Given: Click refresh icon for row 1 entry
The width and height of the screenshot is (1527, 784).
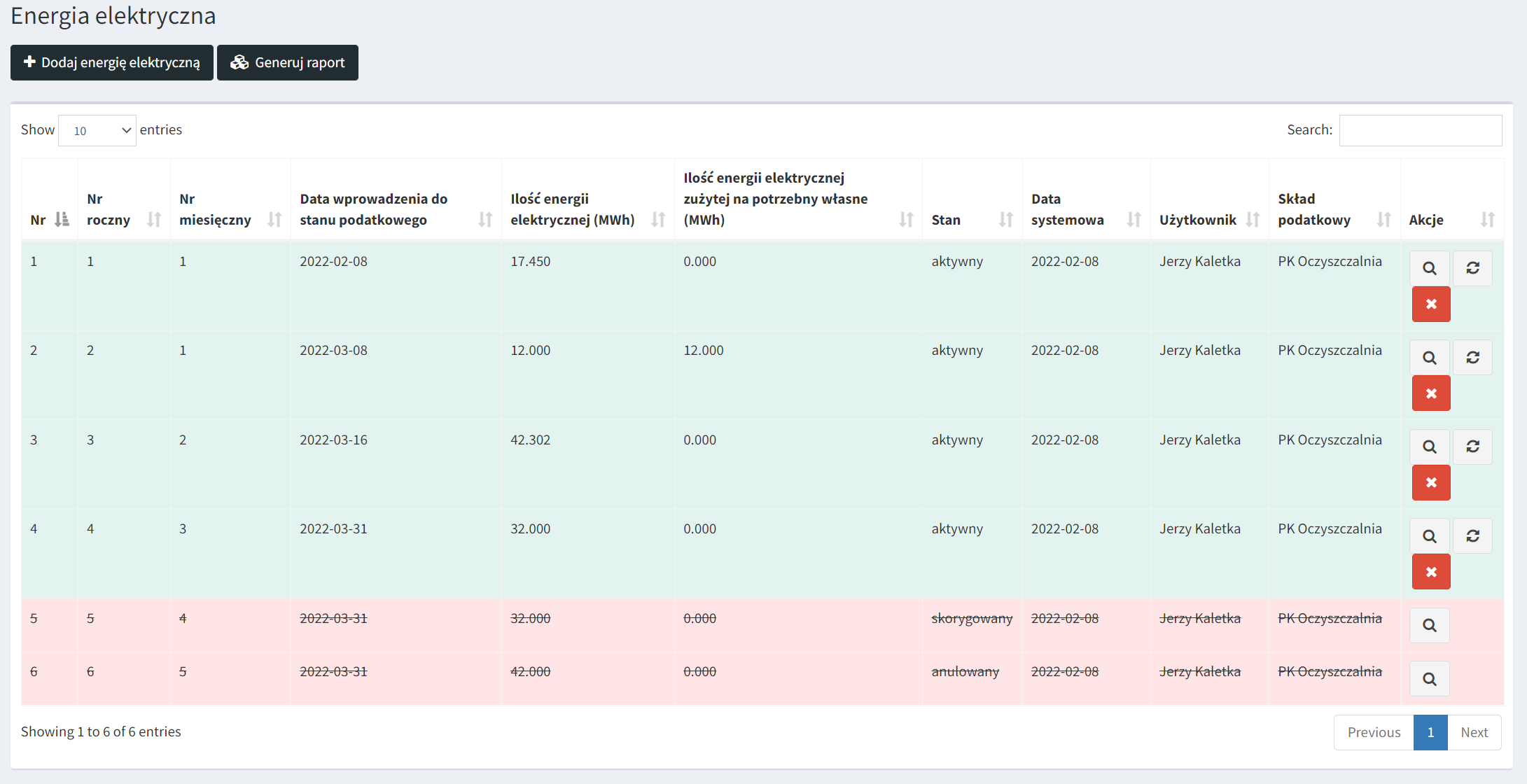Looking at the screenshot, I should tap(1472, 268).
